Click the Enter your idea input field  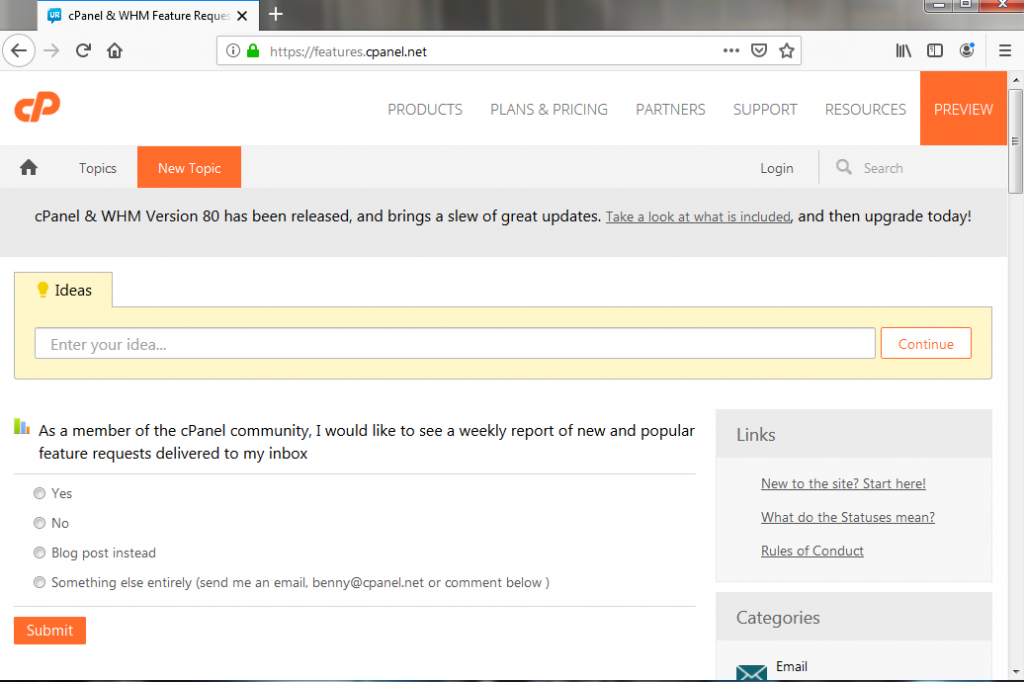click(455, 344)
